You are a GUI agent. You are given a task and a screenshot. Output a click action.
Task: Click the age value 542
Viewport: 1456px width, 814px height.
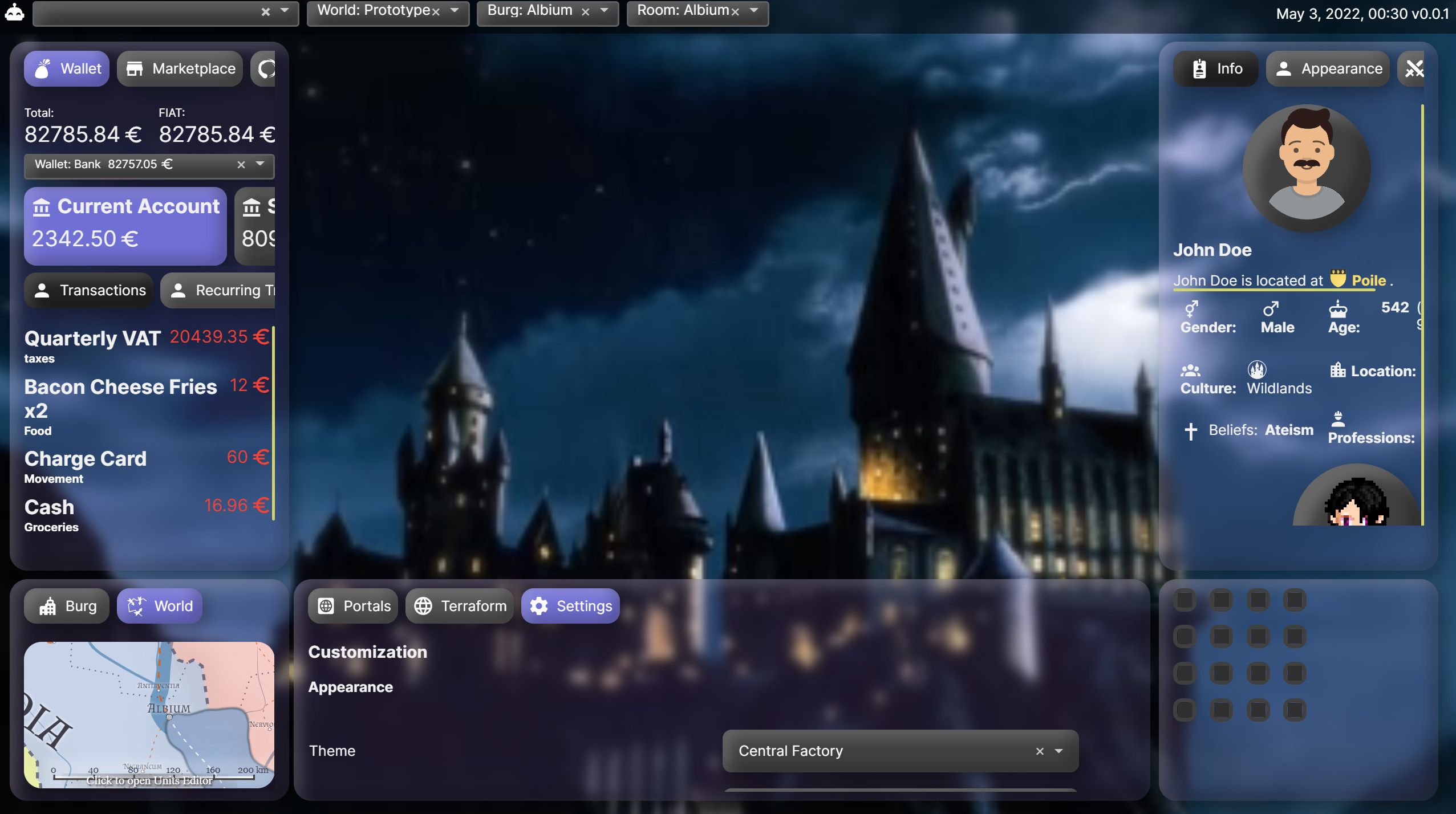[1395, 307]
